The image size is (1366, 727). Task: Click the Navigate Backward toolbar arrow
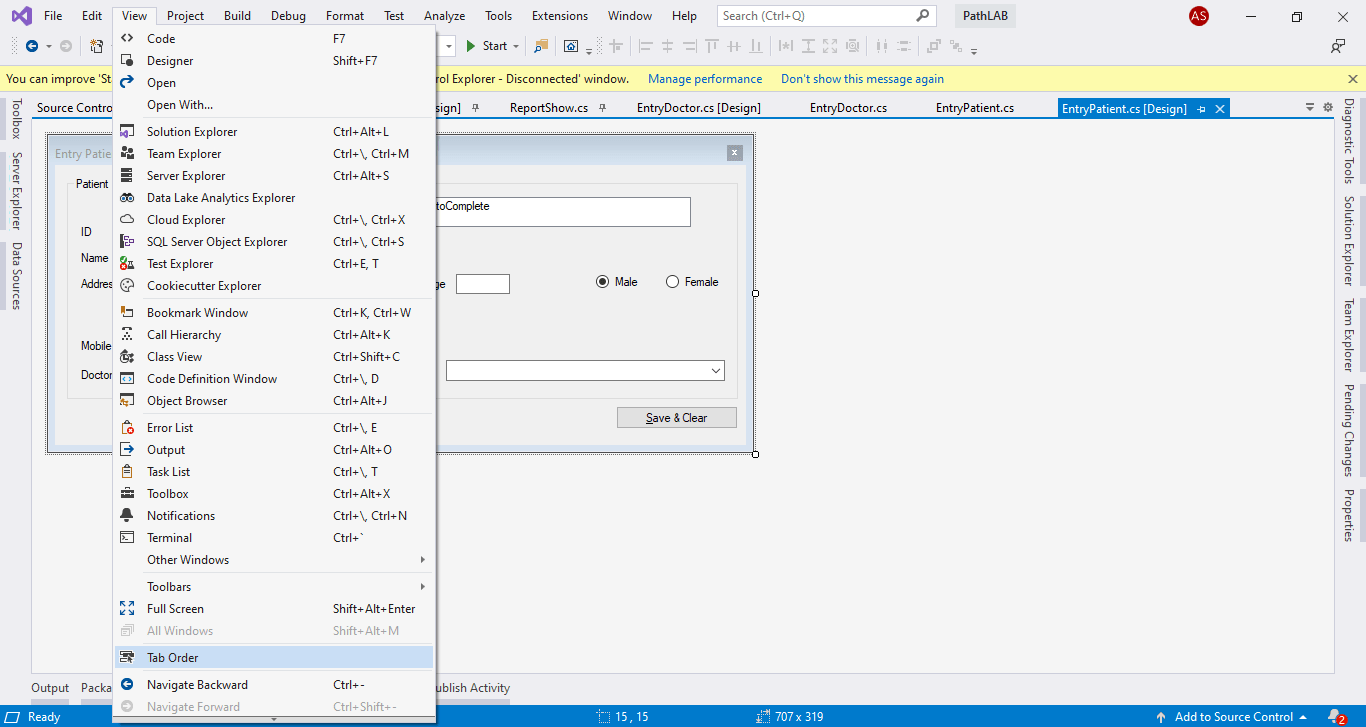coord(32,46)
